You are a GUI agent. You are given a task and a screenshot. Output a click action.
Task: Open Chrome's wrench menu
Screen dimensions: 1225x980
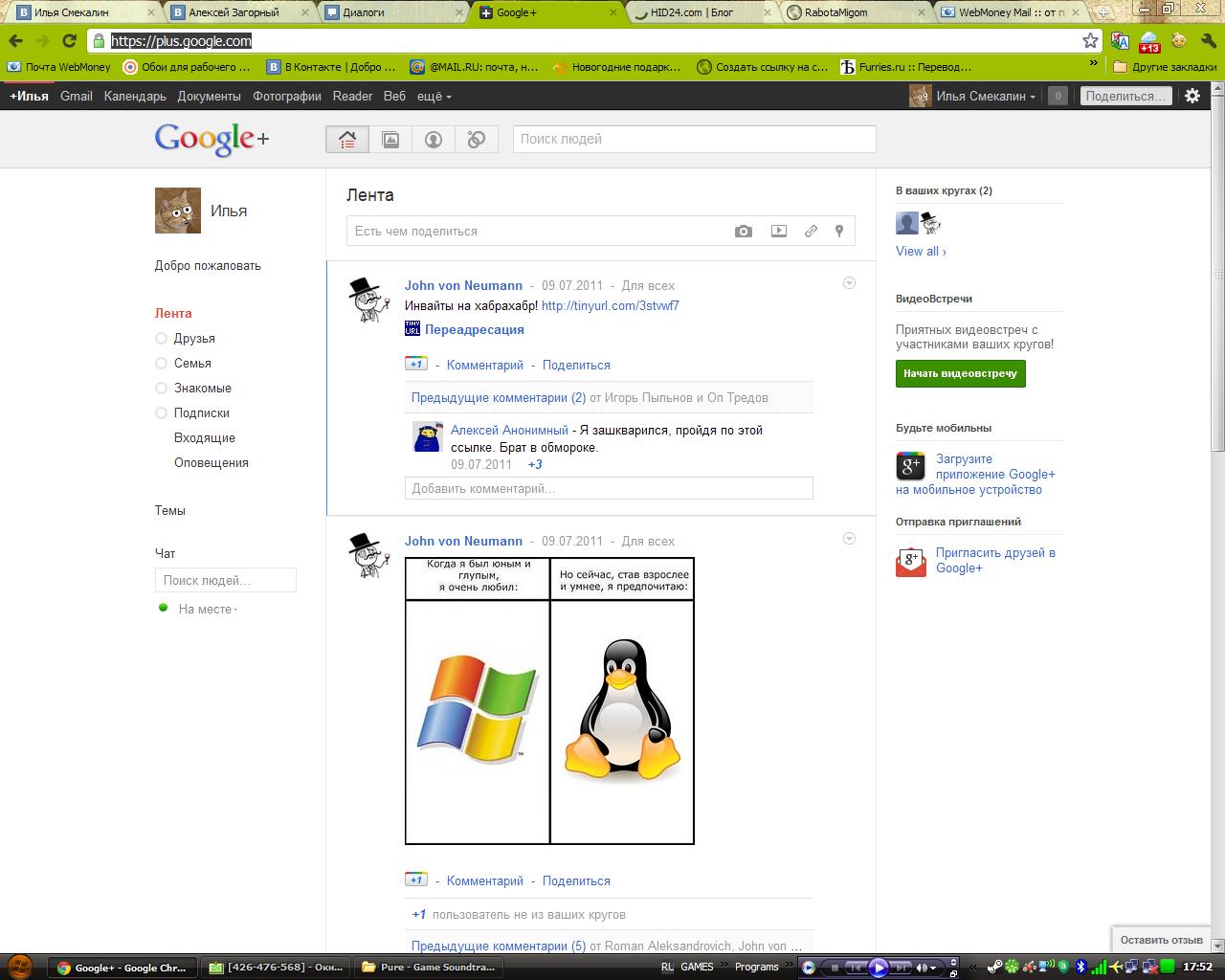(x=1208, y=40)
